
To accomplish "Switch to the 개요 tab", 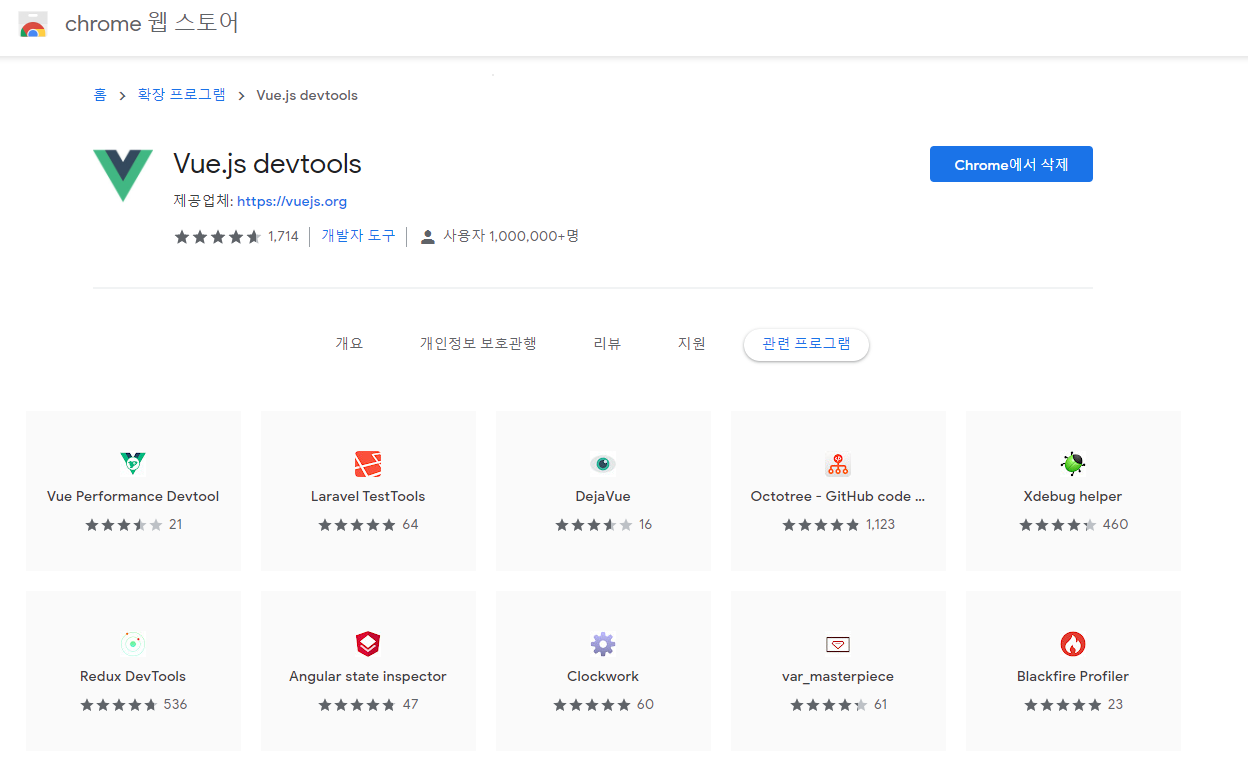I will (x=349, y=344).
